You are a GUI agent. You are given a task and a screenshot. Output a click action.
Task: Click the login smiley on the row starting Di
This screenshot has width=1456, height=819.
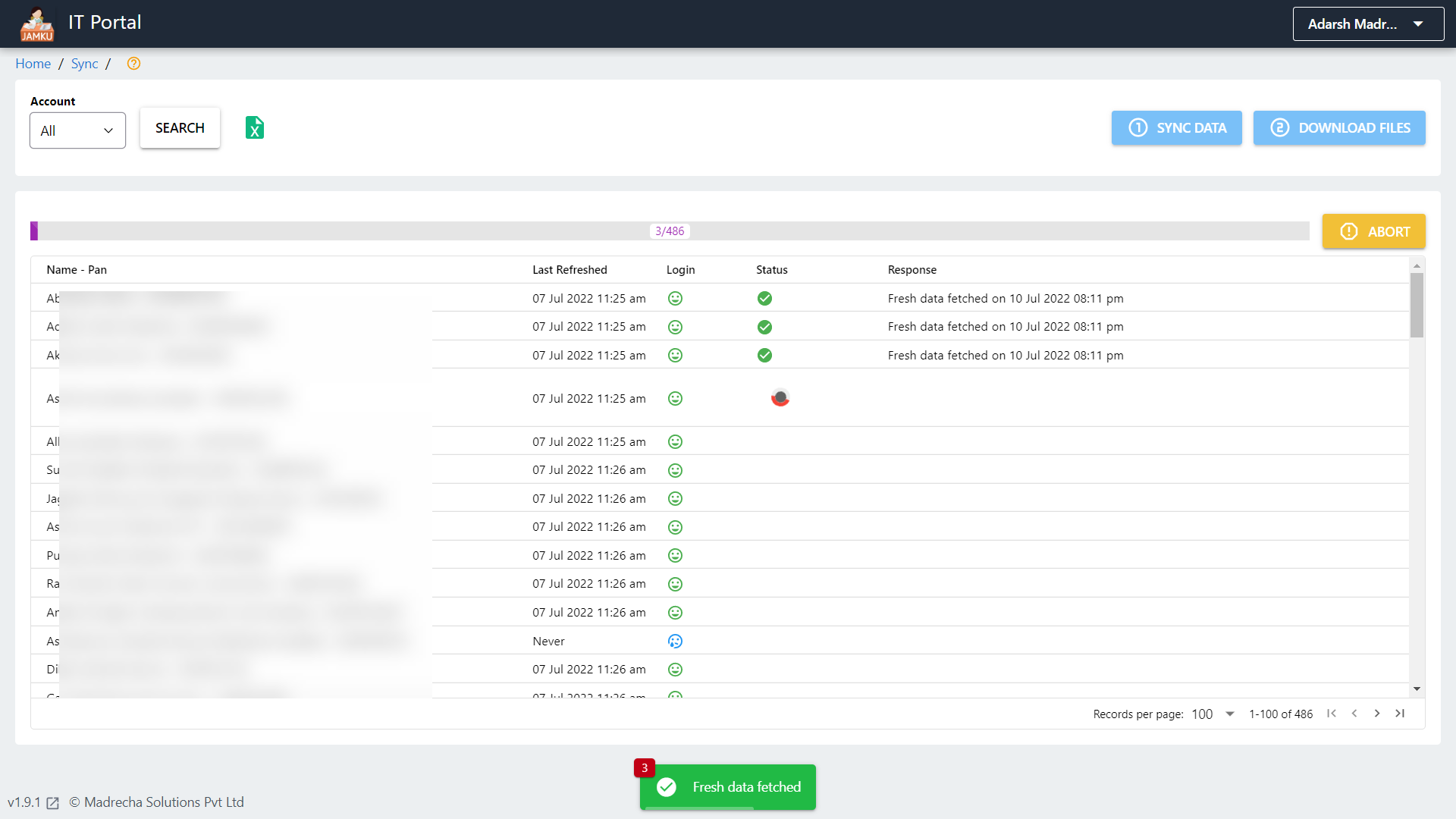point(675,669)
